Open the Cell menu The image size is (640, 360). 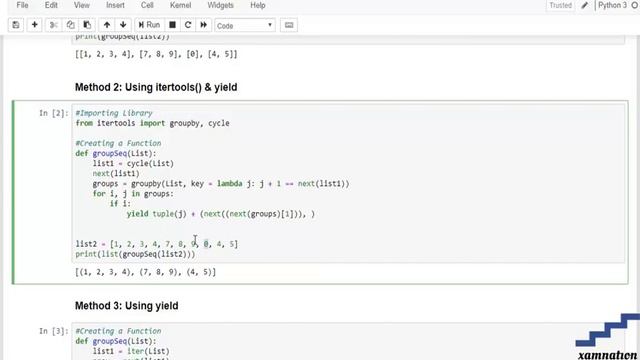click(147, 5)
